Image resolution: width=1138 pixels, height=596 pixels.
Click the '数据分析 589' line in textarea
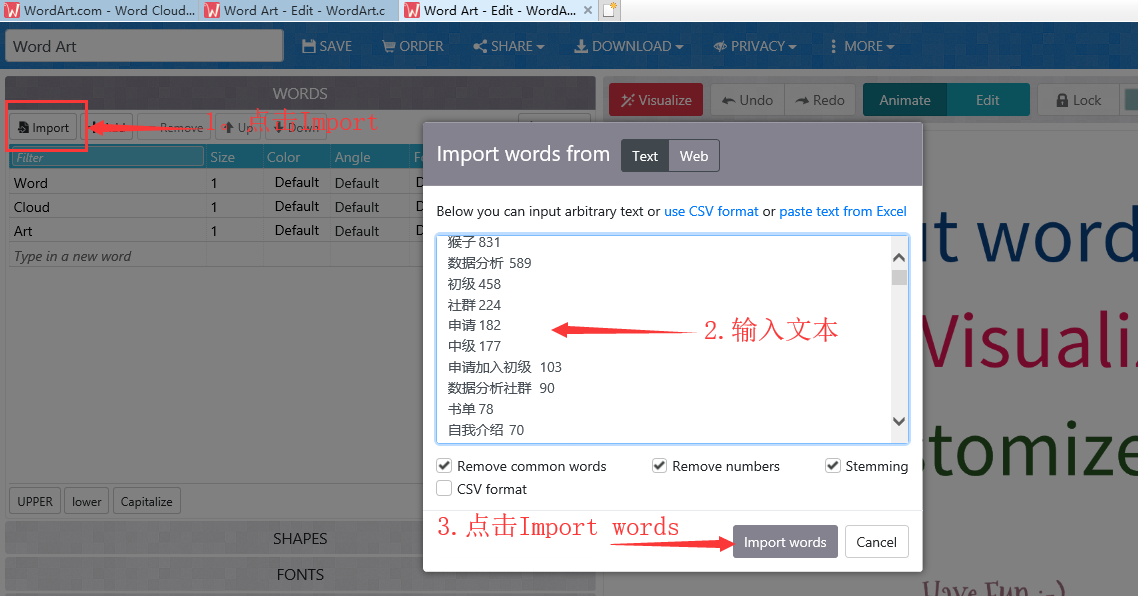pos(489,263)
